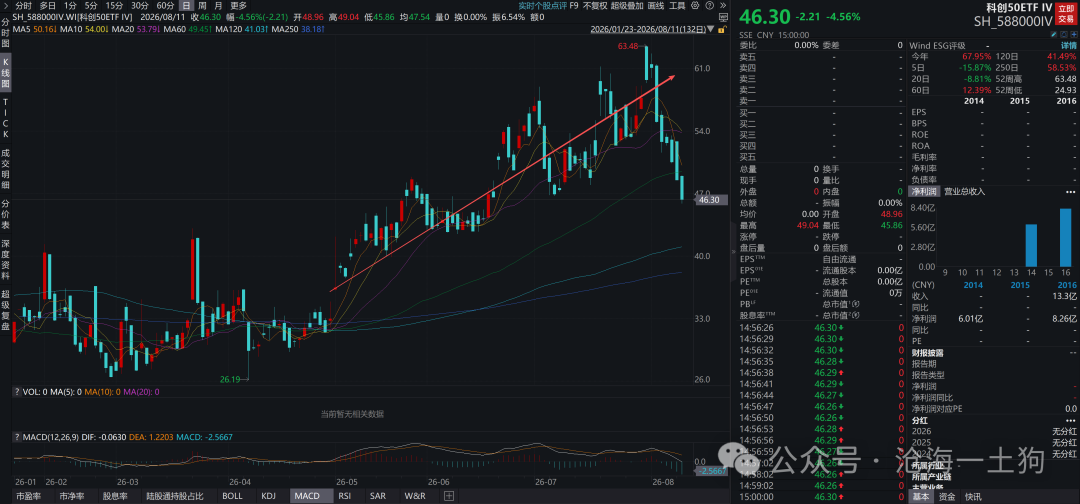
Task: Select the 日 daily chart tab
Action: (187, 6)
